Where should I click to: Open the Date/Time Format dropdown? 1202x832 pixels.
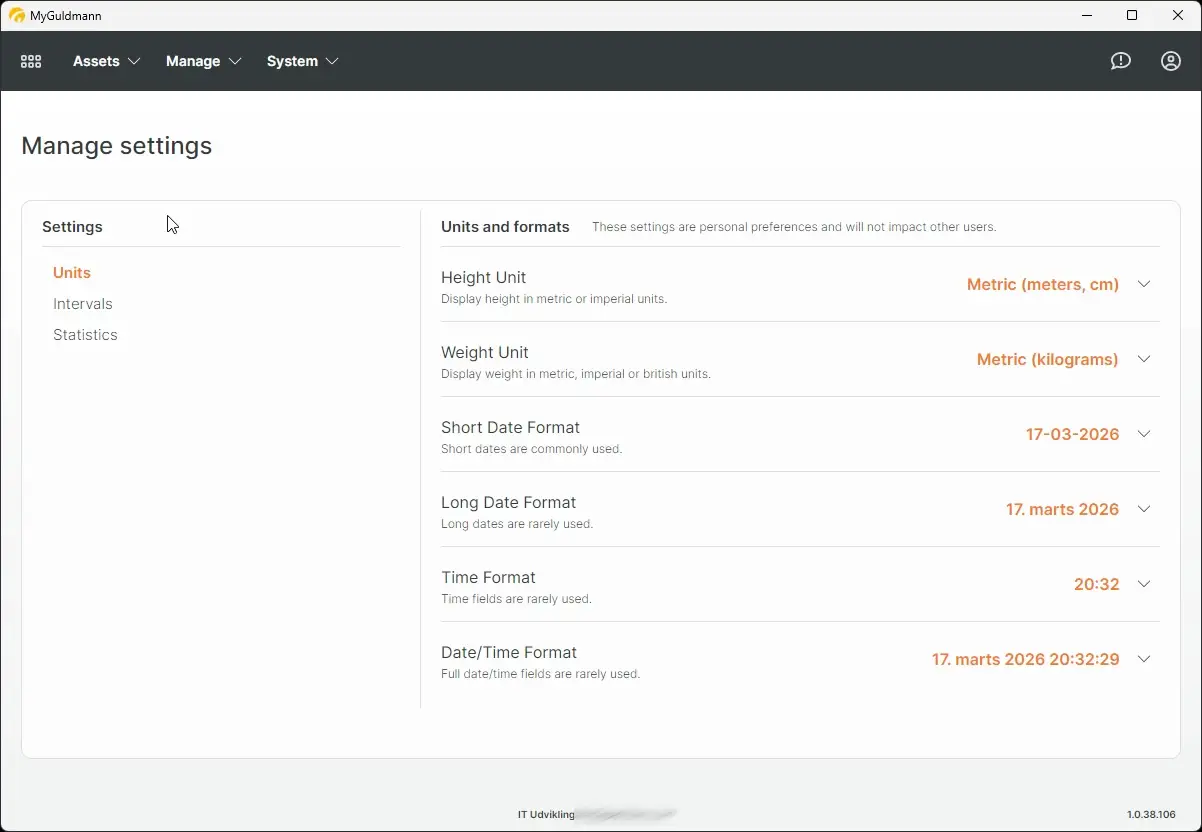click(1143, 659)
